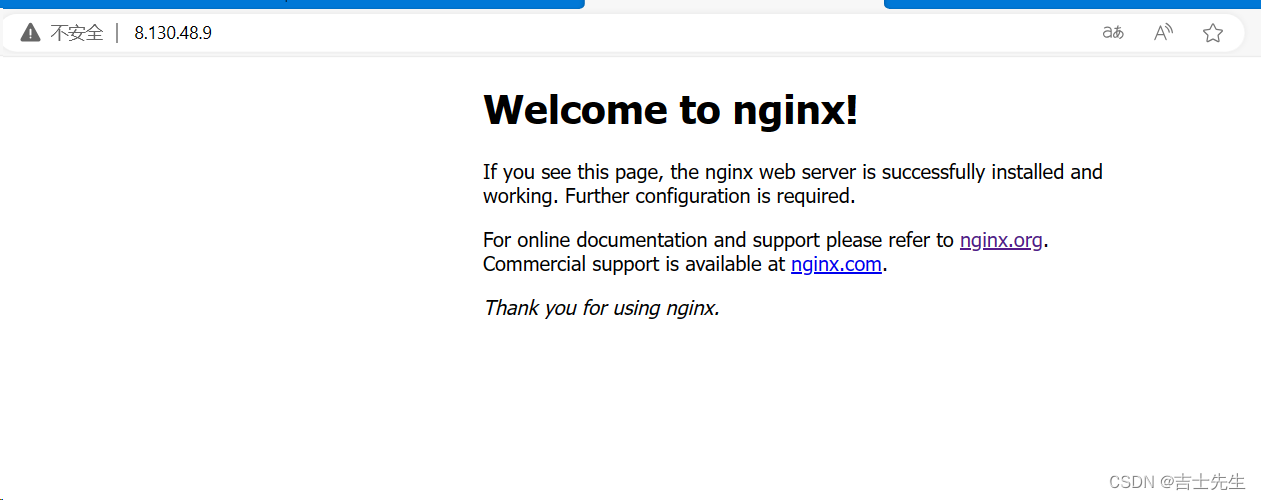Click text 'Further configuration is required.'
The width and height of the screenshot is (1261, 500).
click(710, 196)
